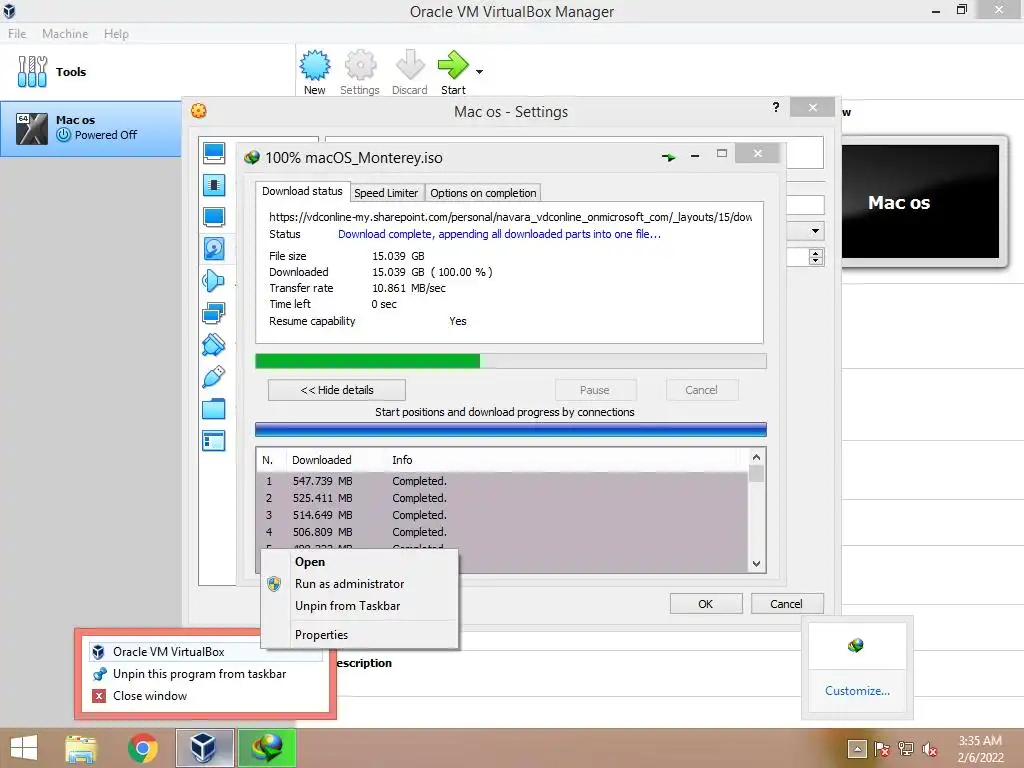
Task: Select Oracle VM VirtualBox in jump list
Action: (206, 652)
